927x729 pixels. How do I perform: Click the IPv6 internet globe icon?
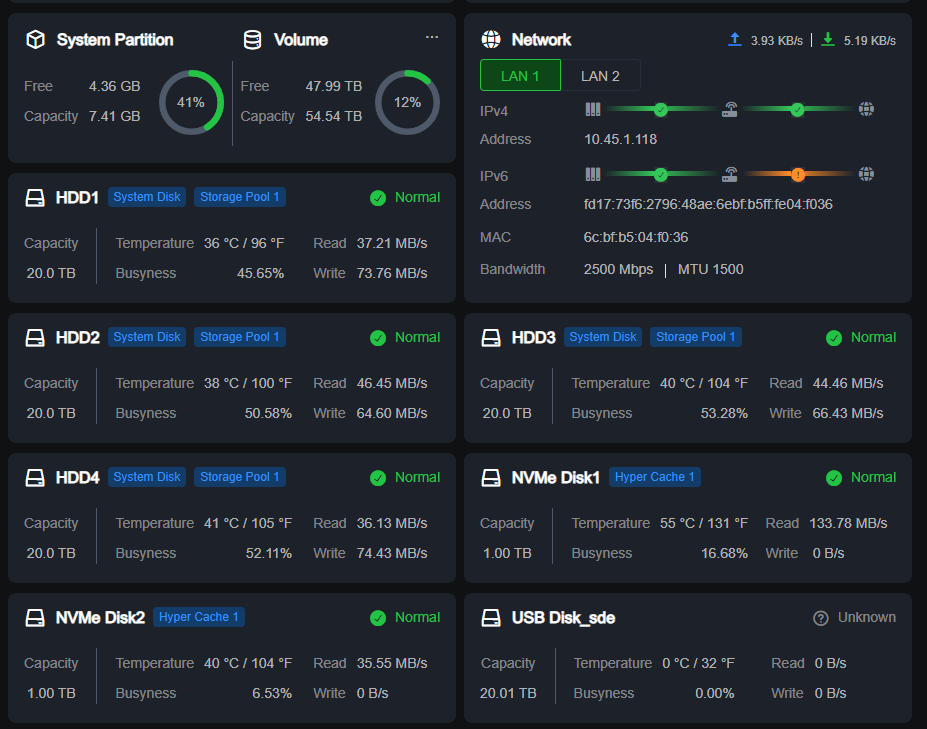click(866, 174)
